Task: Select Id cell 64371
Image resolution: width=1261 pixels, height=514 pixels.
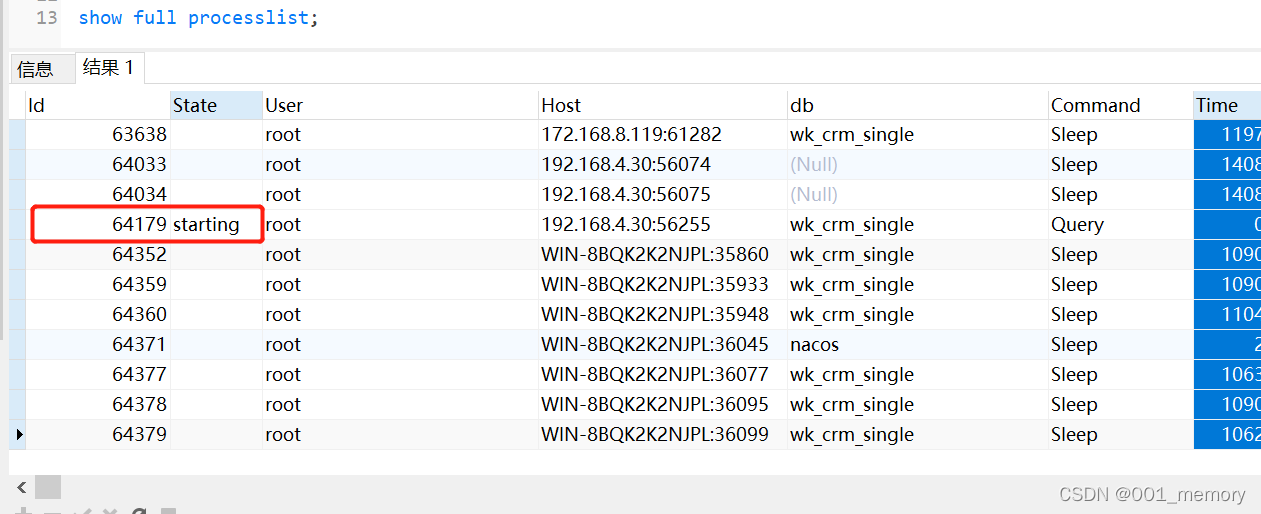Action: tap(98, 344)
